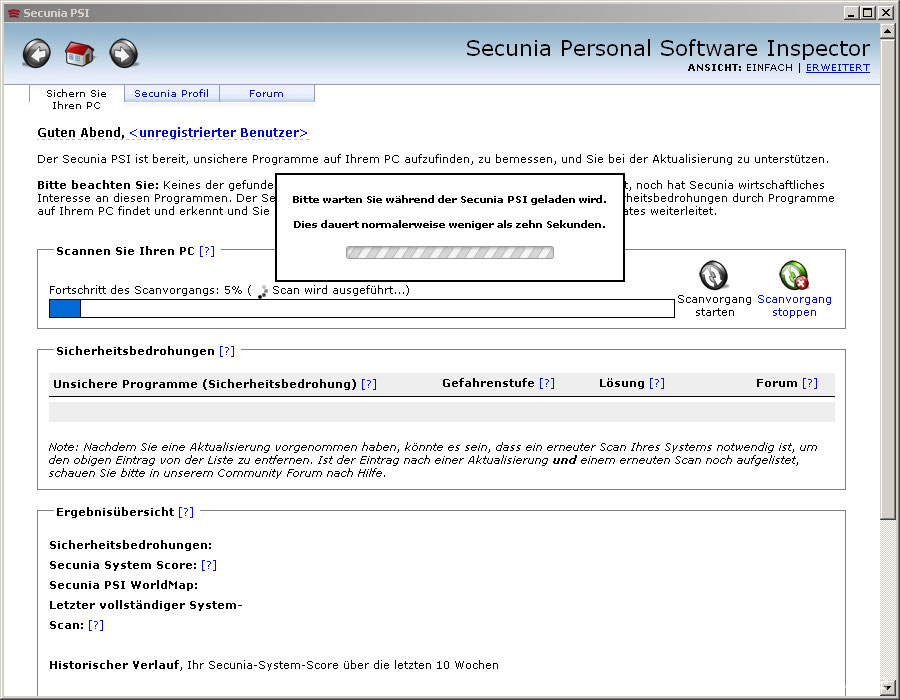The height and width of the screenshot is (700, 900).
Task: Click the loading dialog progress bar
Action: point(449,252)
